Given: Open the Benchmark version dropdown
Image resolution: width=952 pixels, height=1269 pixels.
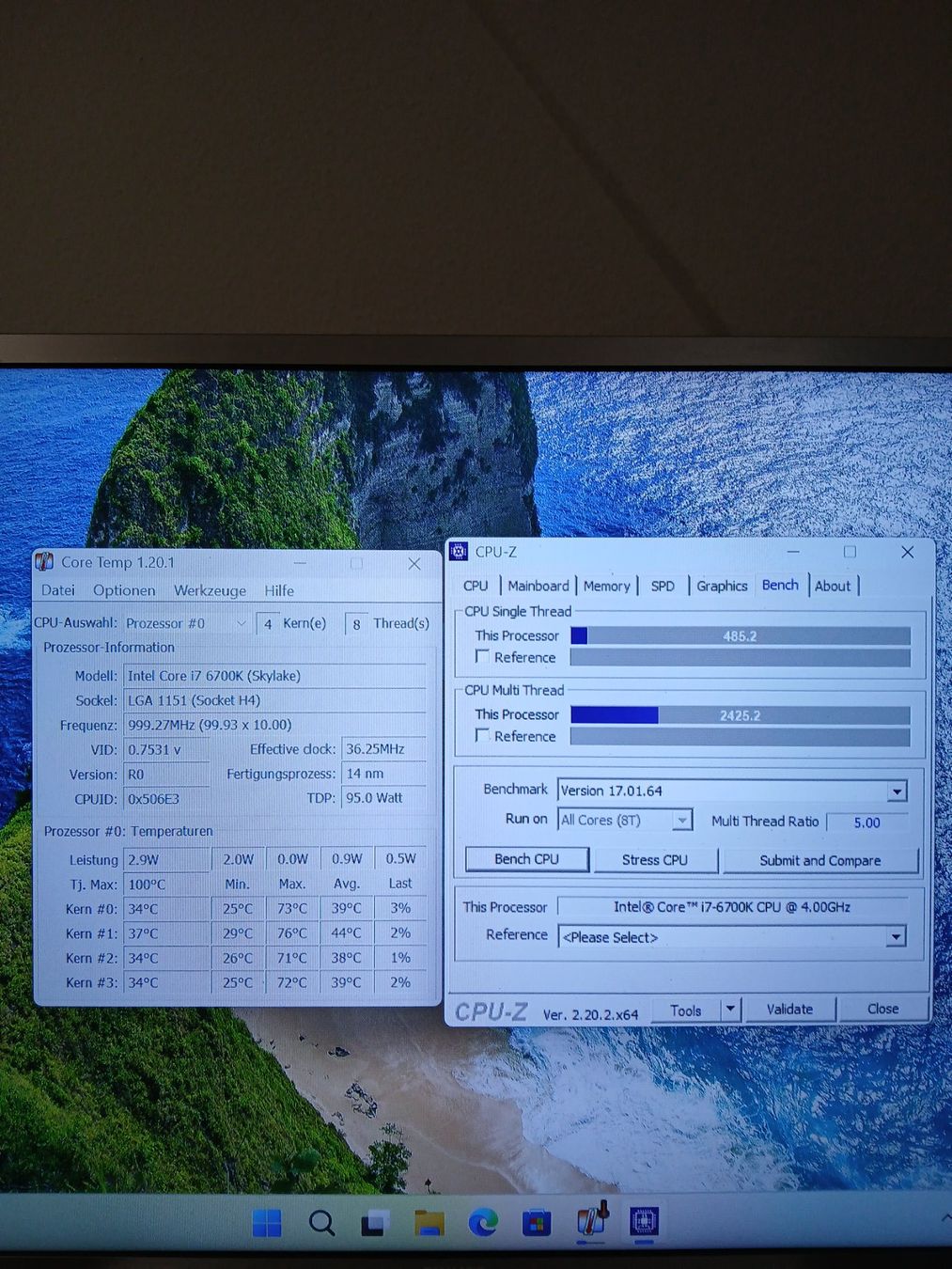Looking at the screenshot, I should click(897, 791).
